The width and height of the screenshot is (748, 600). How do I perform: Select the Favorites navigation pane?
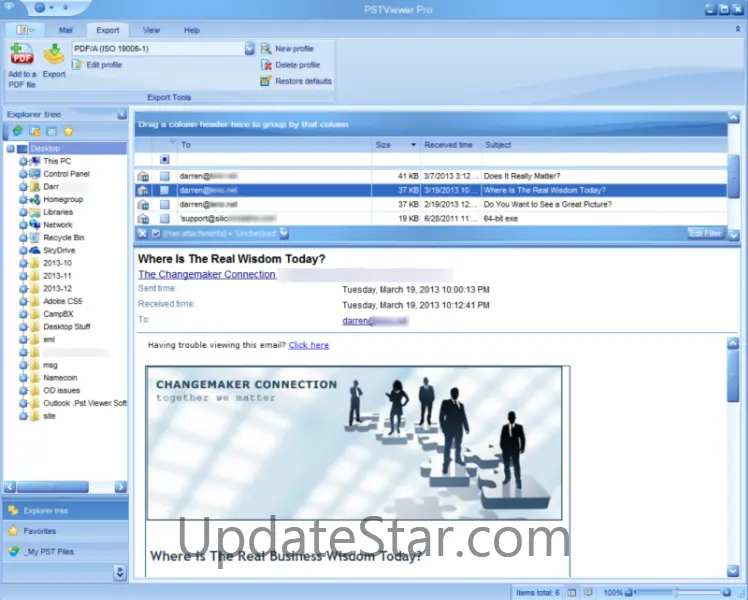click(65, 531)
